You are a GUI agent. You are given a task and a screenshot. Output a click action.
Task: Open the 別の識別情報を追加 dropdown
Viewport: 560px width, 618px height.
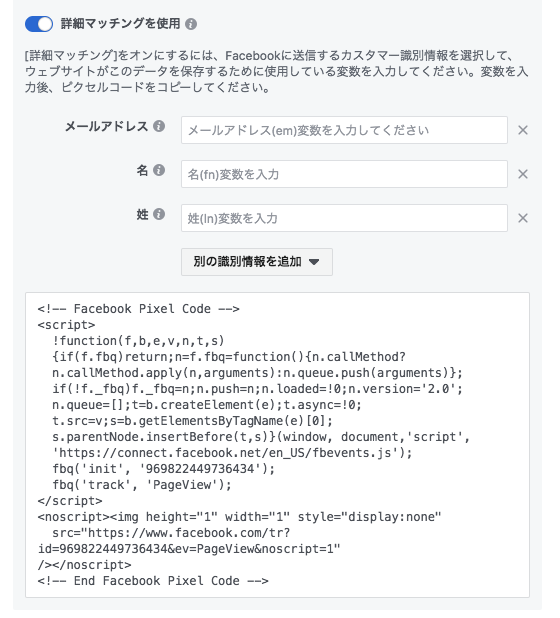coord(257,262)
